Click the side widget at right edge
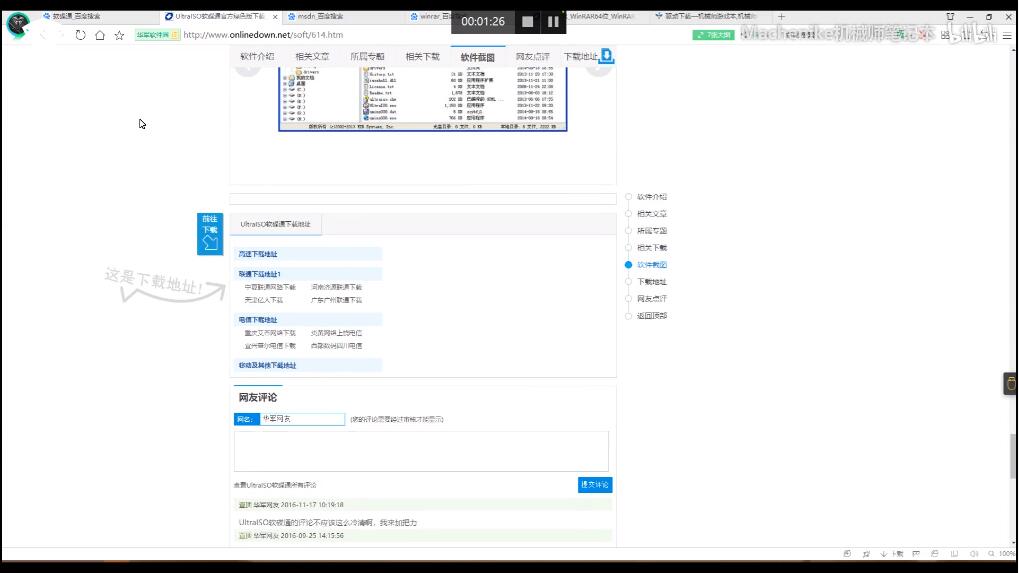The width and height of the screenshot is (1019, 573). [x=1011, y=384]
